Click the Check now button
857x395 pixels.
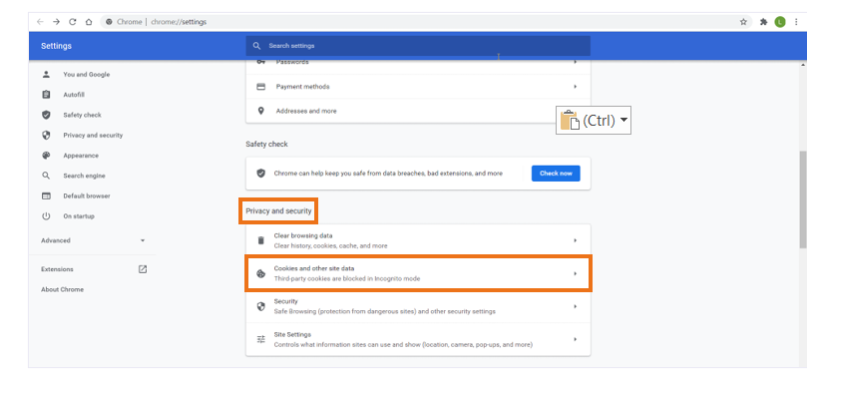click(x=556, y=173)
